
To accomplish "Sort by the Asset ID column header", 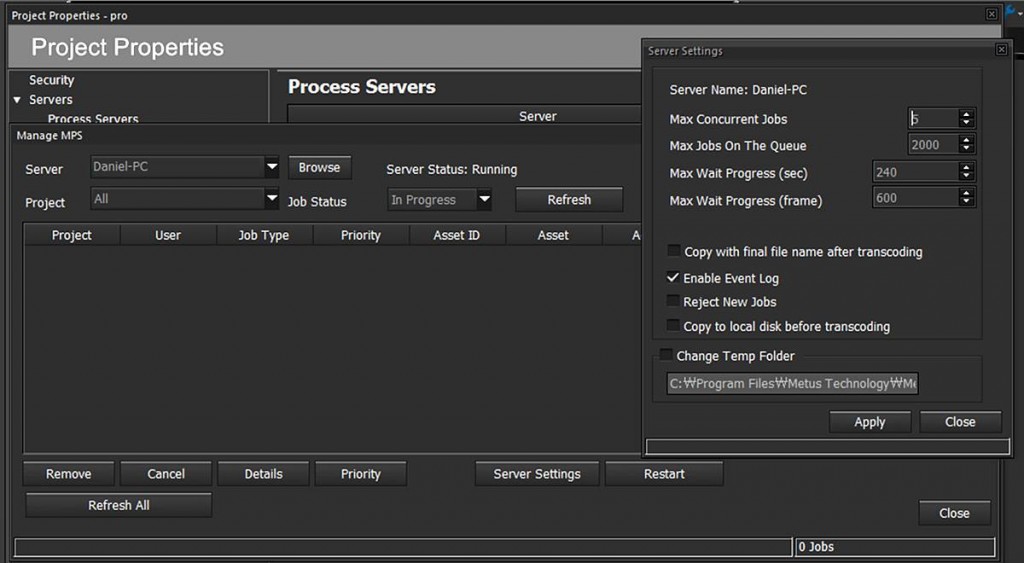I will [x=456, y=235].
